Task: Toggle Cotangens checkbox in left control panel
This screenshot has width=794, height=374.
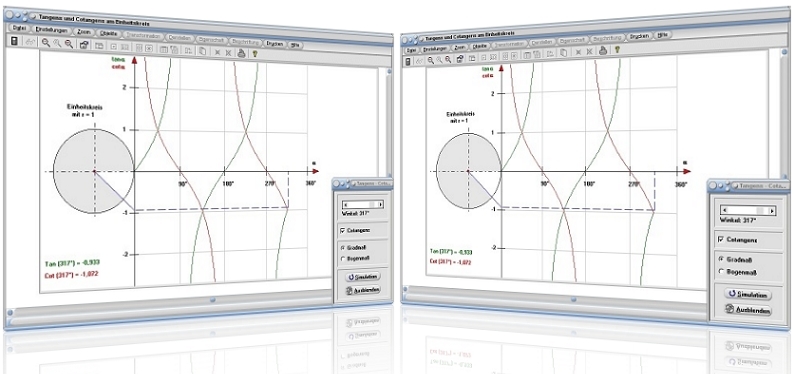Action: [343, 230]
